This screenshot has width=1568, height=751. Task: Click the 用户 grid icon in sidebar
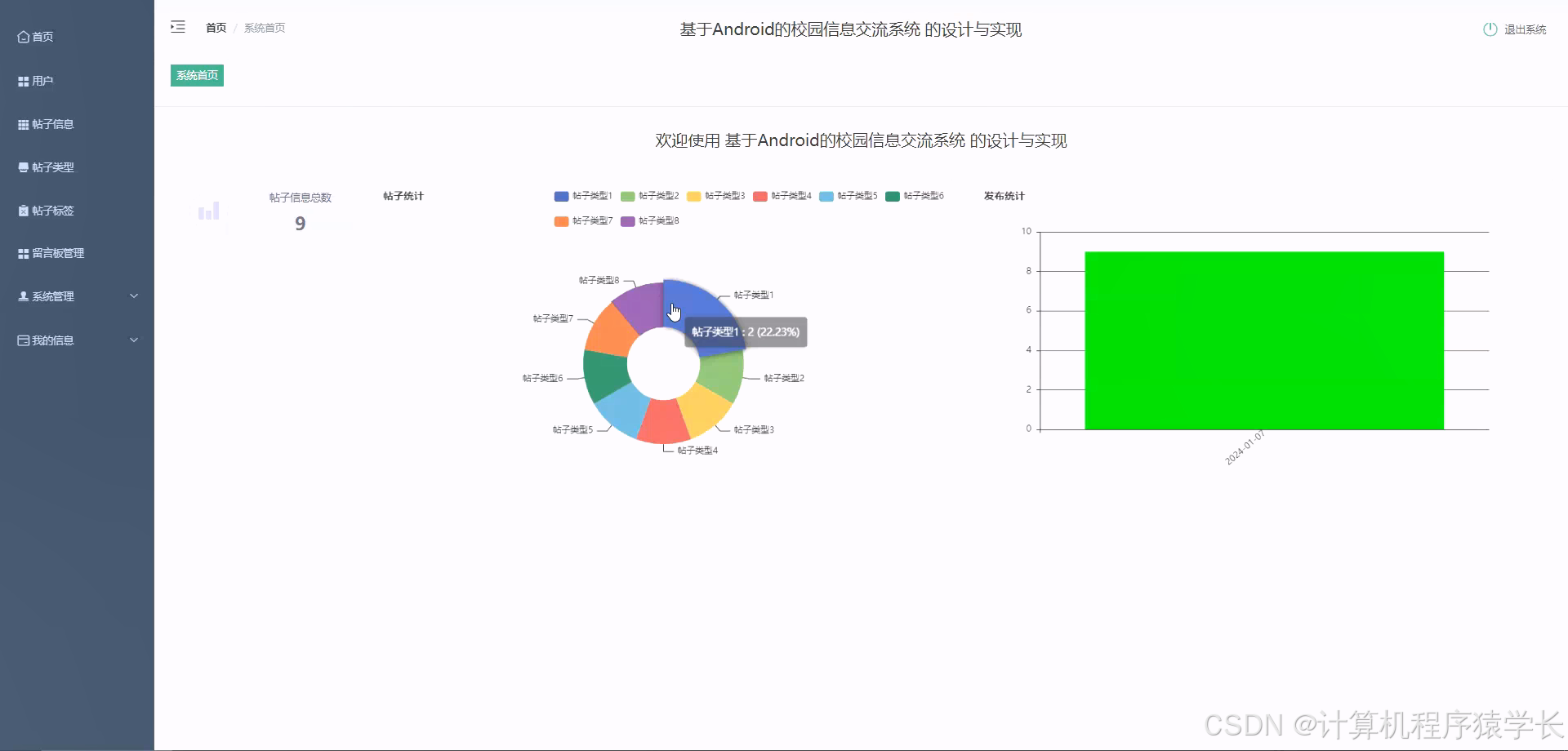pyautogui.click(x=24, y=81)
